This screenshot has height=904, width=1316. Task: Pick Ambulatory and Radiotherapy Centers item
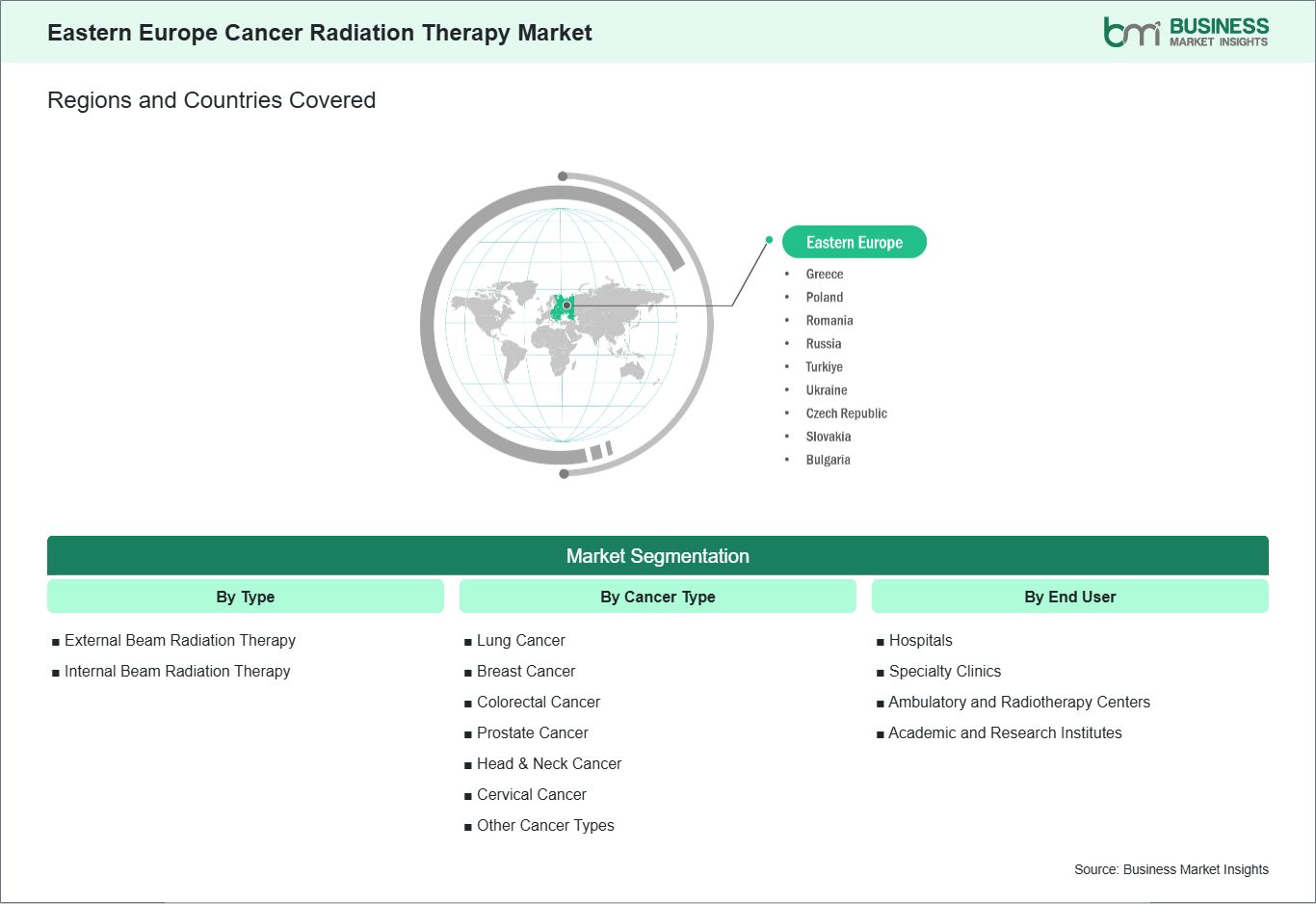(x=1018, y=703)
